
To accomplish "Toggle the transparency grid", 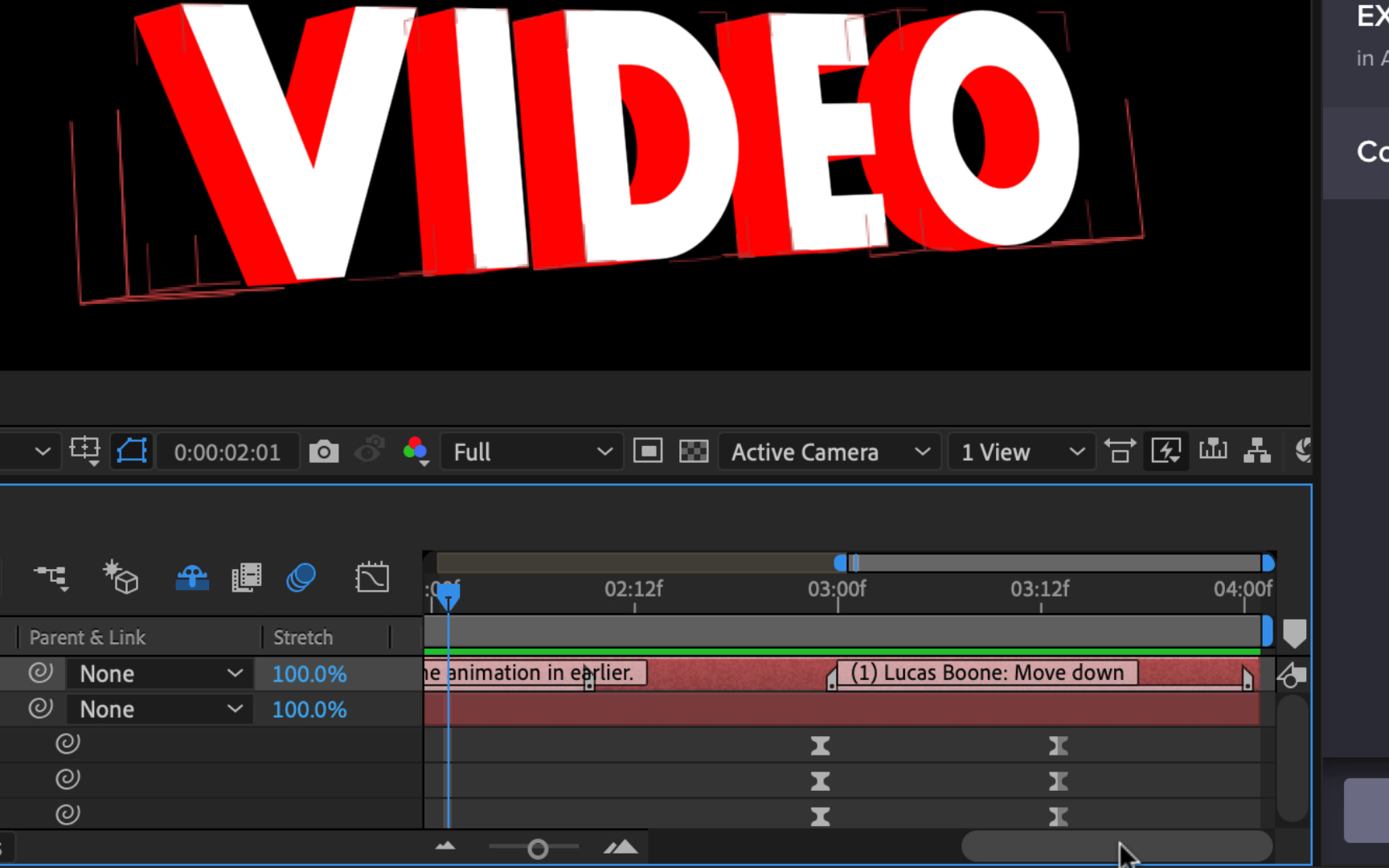I will click(x=694, y=451).
